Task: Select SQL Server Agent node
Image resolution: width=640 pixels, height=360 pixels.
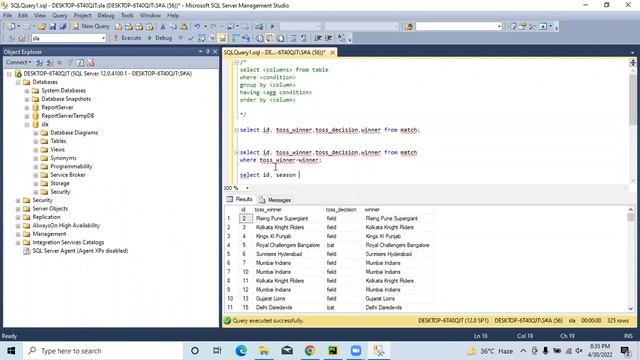Action: [x=80, y=251]
